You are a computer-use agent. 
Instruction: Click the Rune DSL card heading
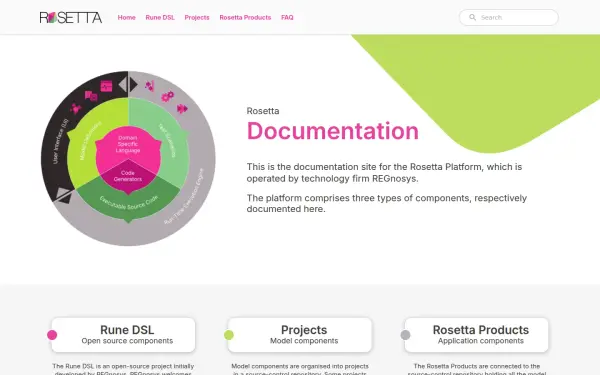click(127, 330)
